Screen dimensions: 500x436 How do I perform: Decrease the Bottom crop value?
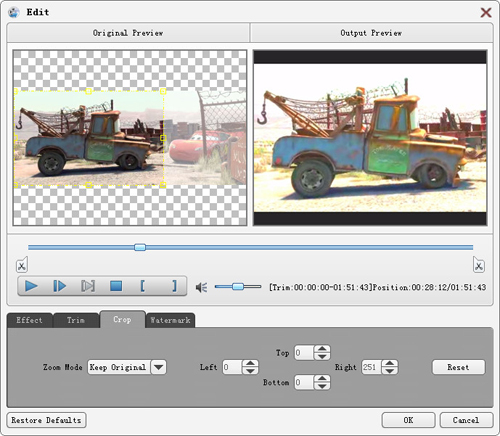coord(322,386)
